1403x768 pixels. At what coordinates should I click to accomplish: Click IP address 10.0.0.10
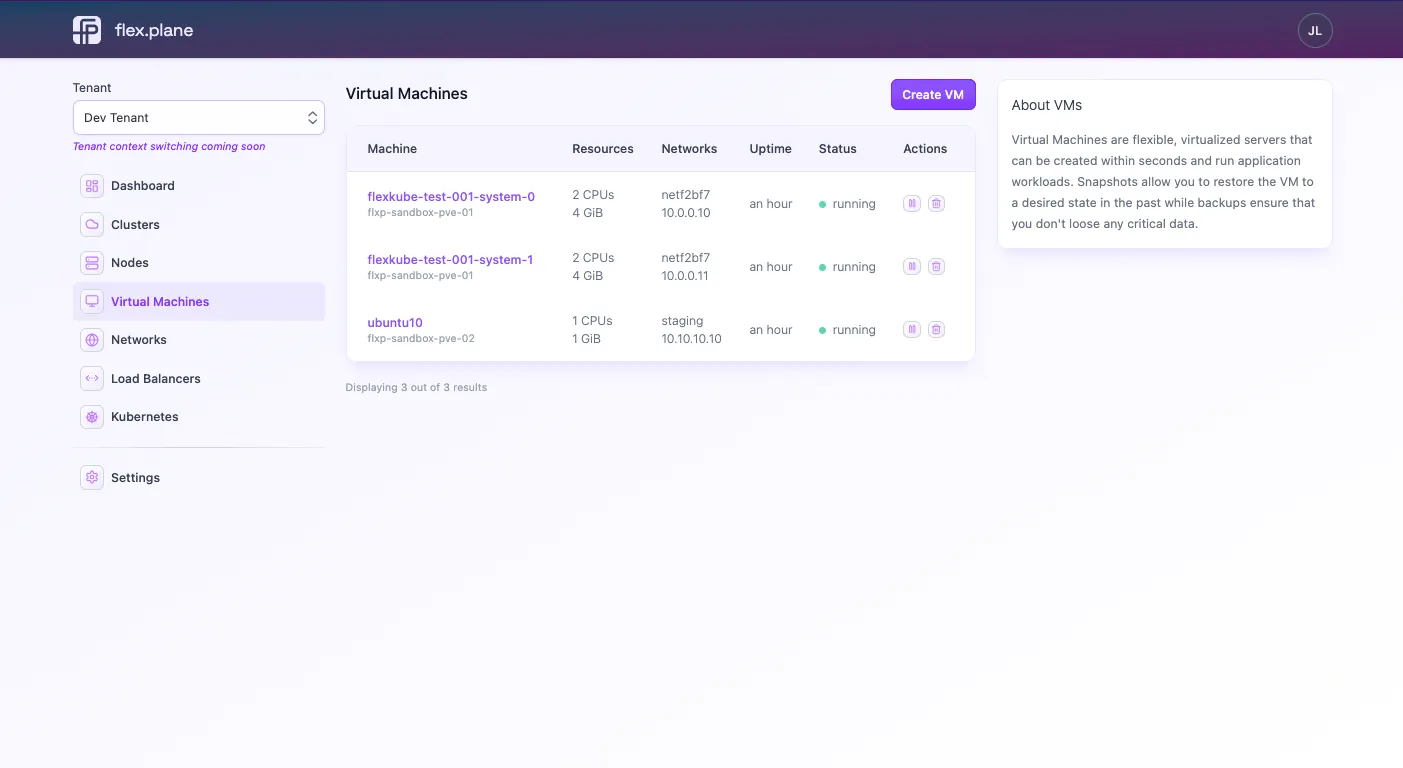tap(686, 213)
